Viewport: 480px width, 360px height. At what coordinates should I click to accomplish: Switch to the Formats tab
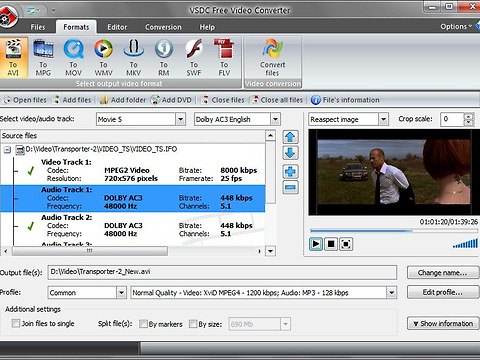pos(76,27)
